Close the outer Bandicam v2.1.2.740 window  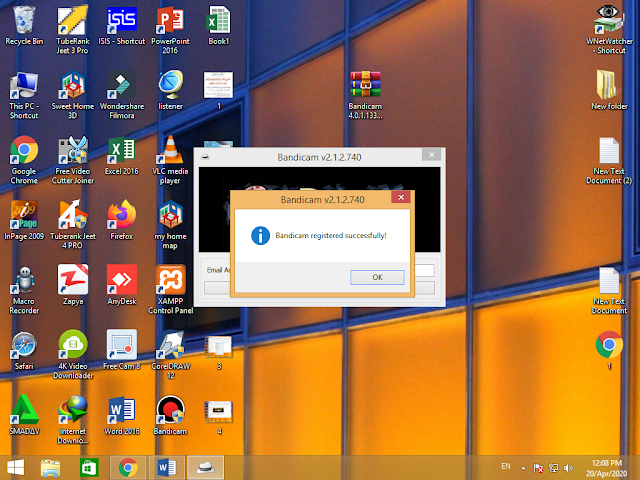click(x=431, y=155)
